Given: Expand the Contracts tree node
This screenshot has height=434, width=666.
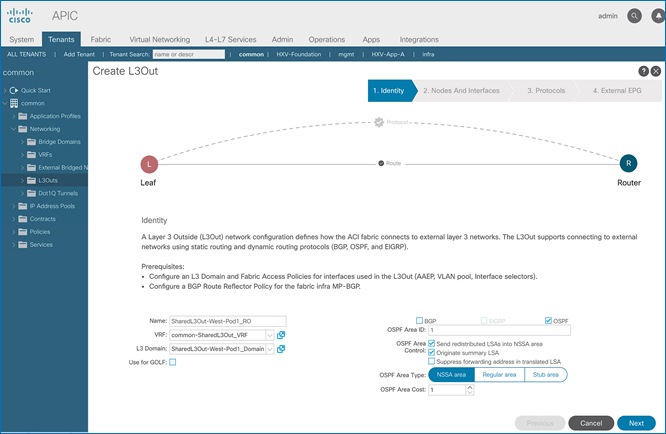Looking at the screenshot, I should pyautogui.click(x=14, y=219).
